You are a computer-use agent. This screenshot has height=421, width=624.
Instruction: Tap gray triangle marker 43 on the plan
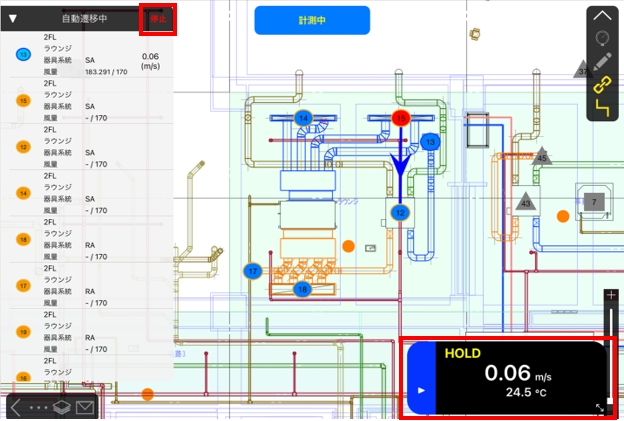526,203
